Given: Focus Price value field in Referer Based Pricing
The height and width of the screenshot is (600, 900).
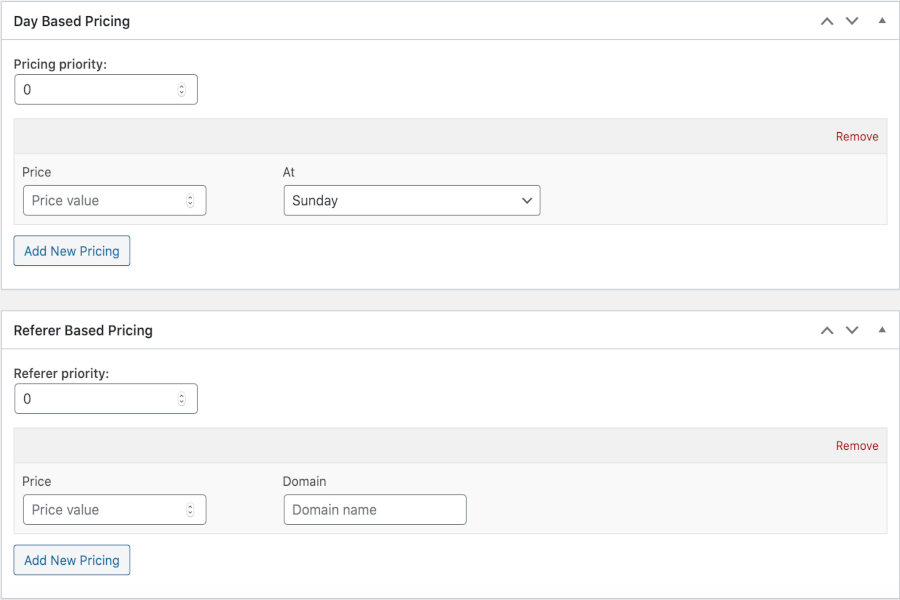Looking at the screenshot, I should [x=114, y=510].
